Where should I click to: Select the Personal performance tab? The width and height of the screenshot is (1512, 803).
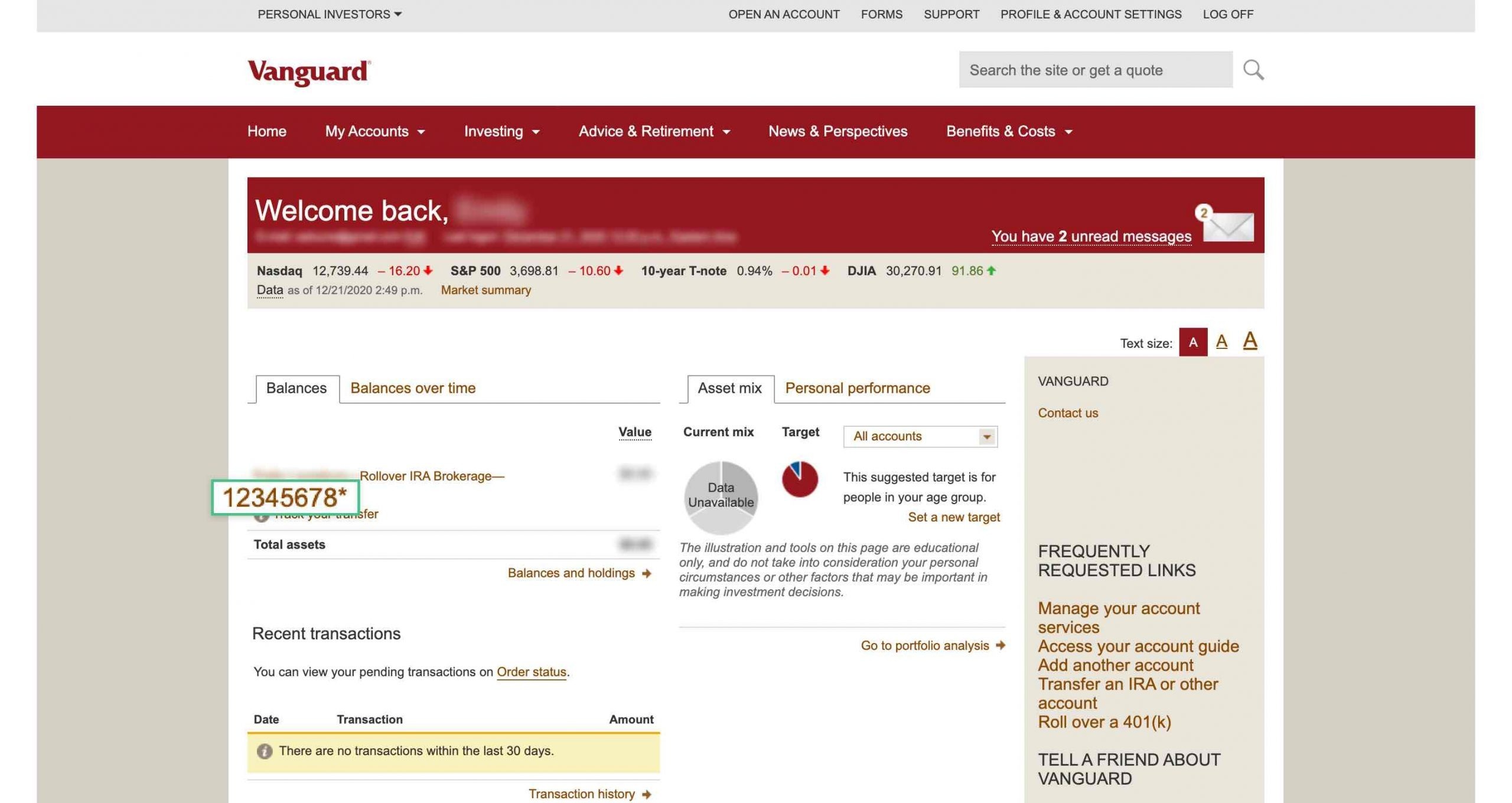tap(857, 388)
